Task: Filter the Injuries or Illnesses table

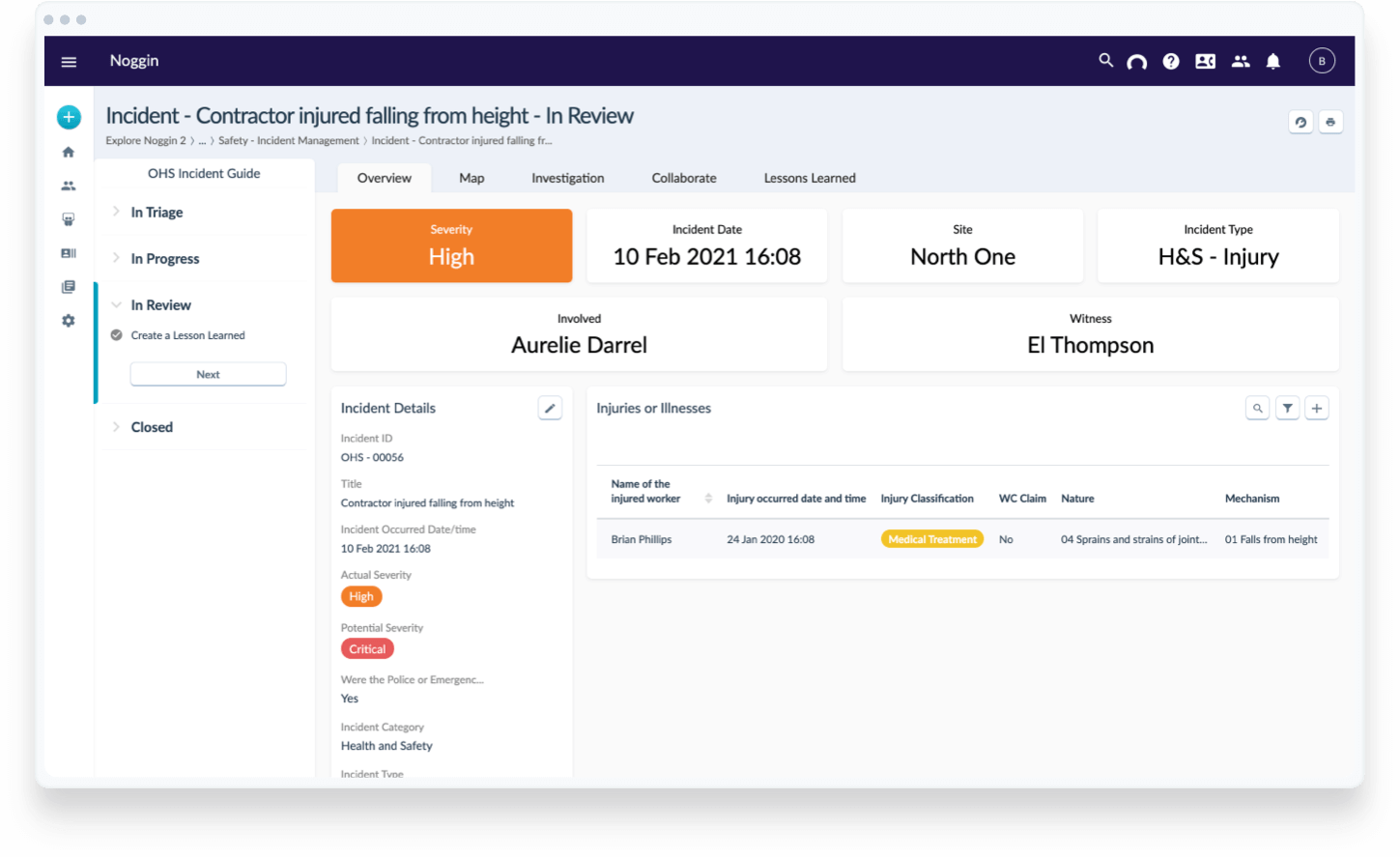Action: [x=1287, y=409]
